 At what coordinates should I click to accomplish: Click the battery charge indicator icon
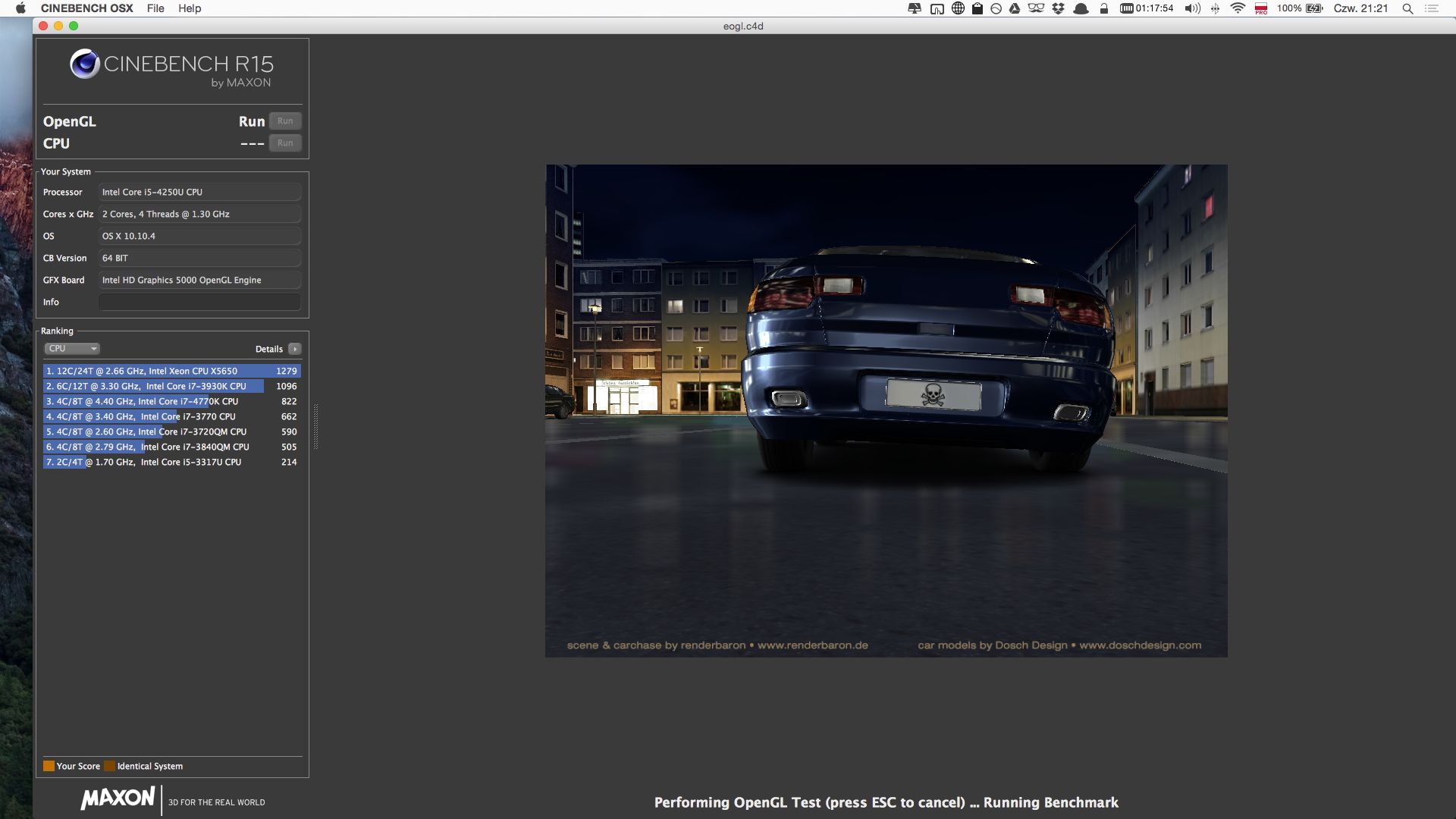click(x=1314, y=8)
